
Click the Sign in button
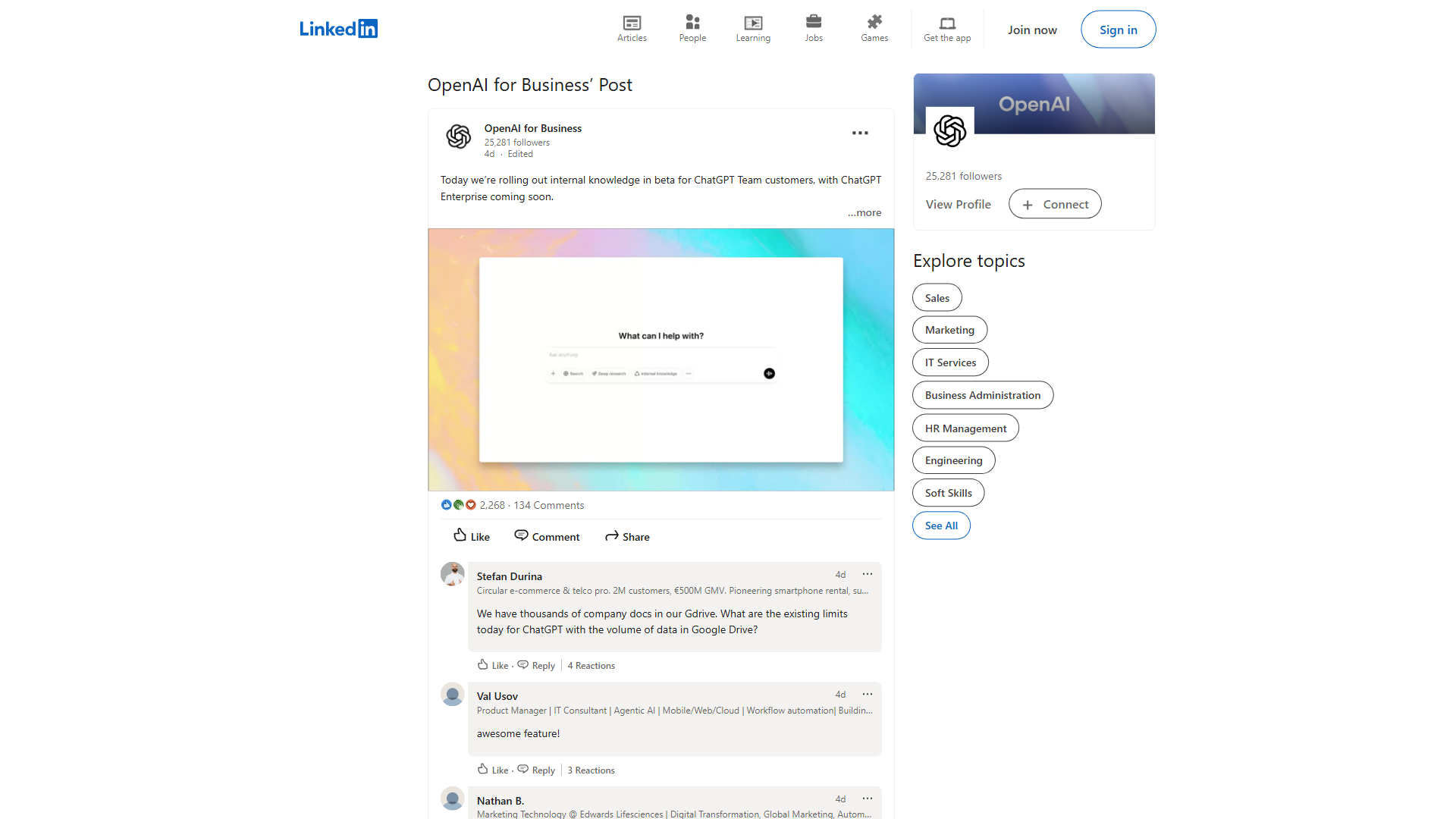[1119, 30]
